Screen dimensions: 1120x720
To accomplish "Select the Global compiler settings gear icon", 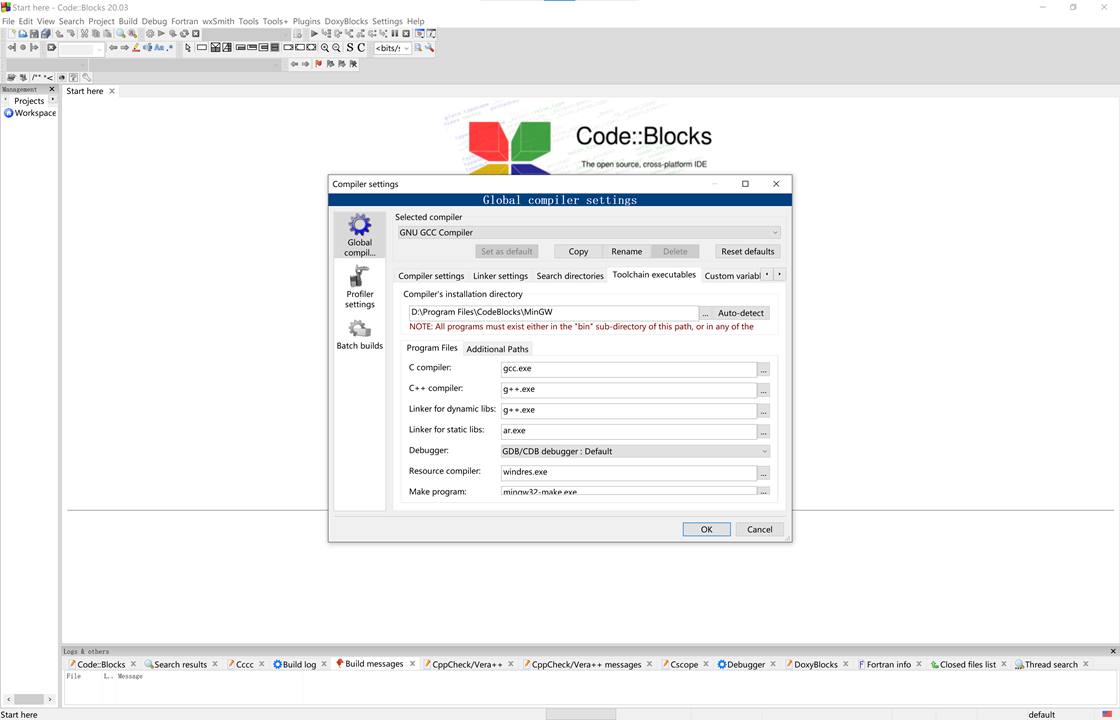I will 359,235.
